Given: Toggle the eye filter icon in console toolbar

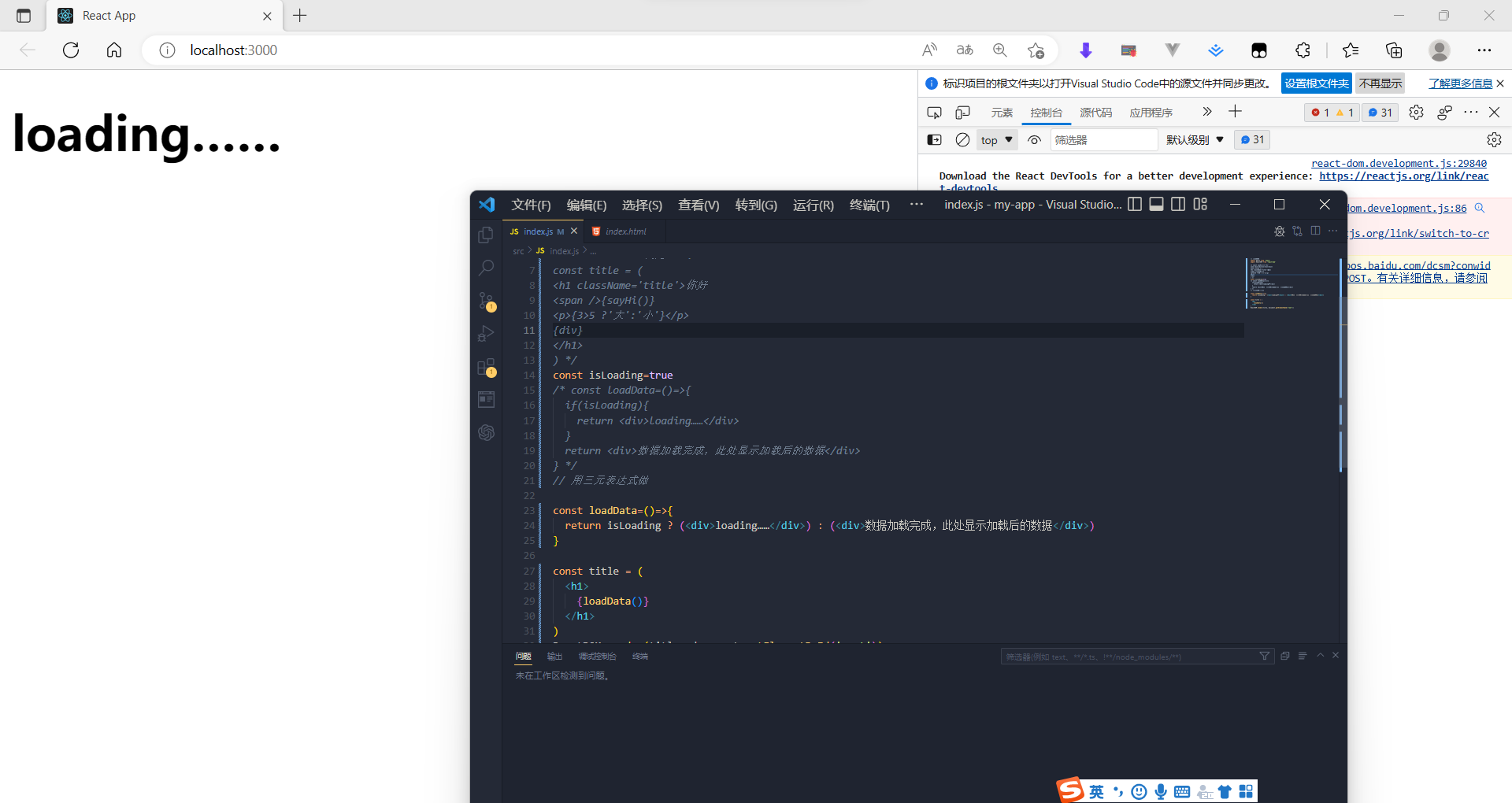Looking at the screenshot, I should coord(1034,139).
